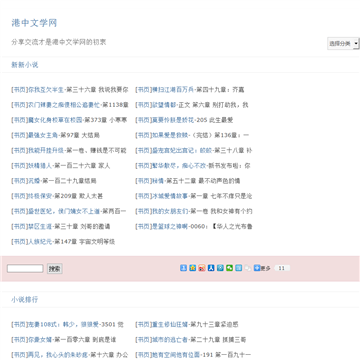Click the blue person share icon
This screenshot has height=360, width=360.
click(183, 268)
